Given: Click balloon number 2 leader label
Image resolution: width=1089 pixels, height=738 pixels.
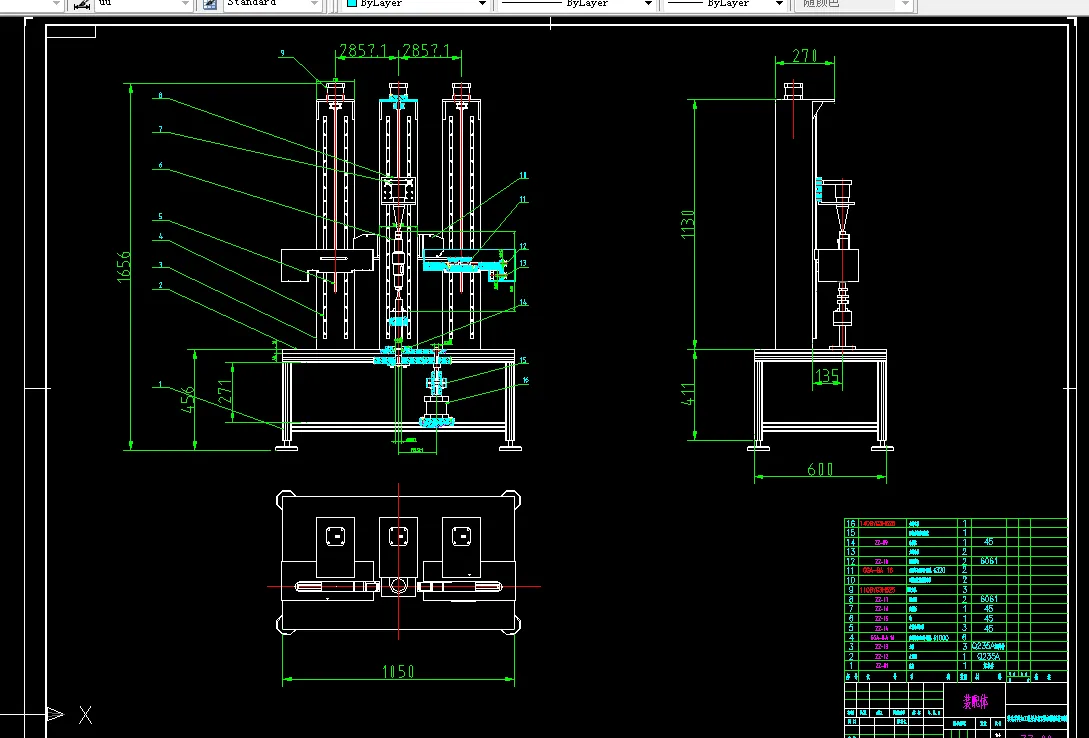Looking at the screenshot, I should pyautogui.click(x=160, y=285).
